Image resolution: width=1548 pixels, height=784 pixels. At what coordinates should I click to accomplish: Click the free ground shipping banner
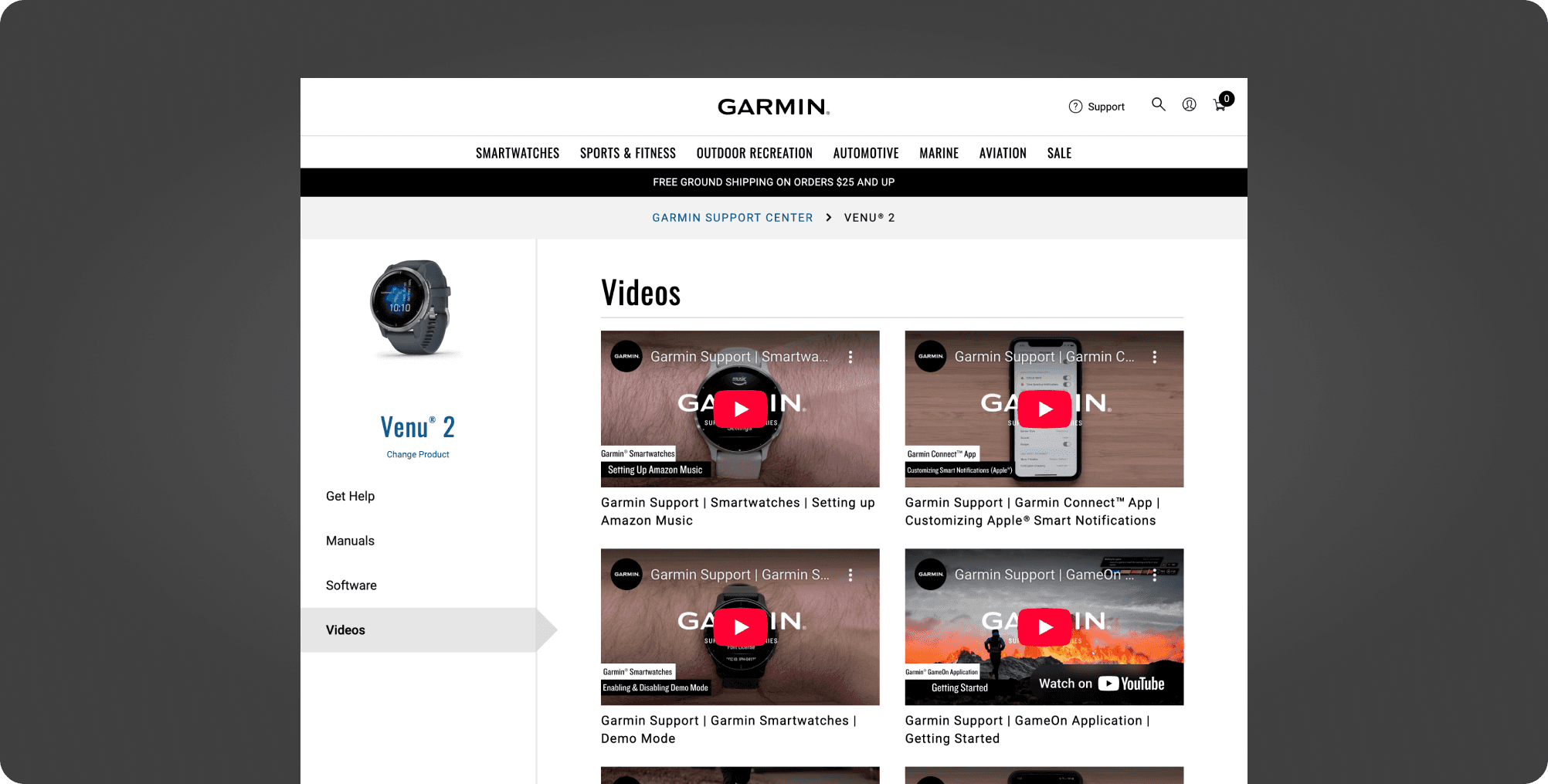[x=774, y=182]
